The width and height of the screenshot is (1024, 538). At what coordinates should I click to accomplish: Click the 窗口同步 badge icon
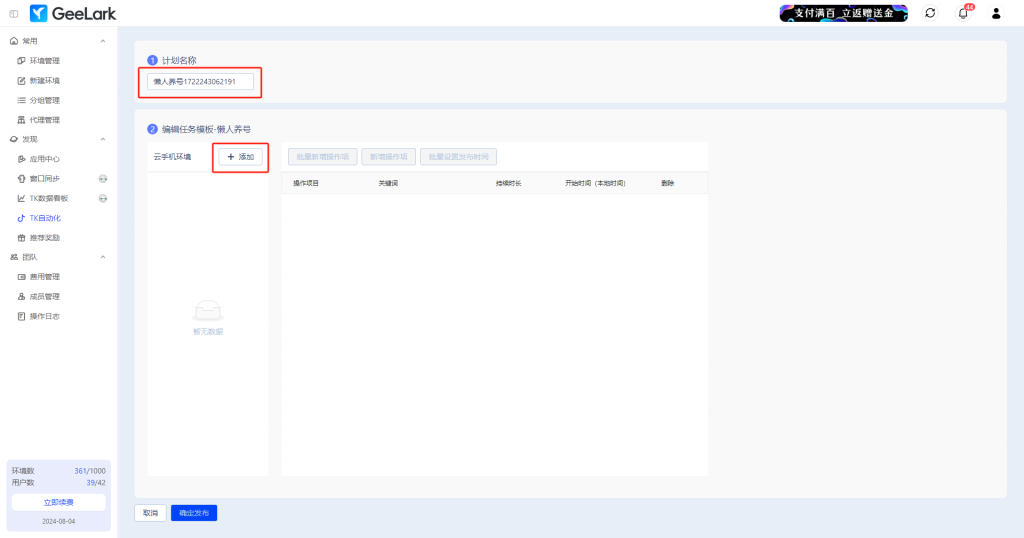coord(102,178)
